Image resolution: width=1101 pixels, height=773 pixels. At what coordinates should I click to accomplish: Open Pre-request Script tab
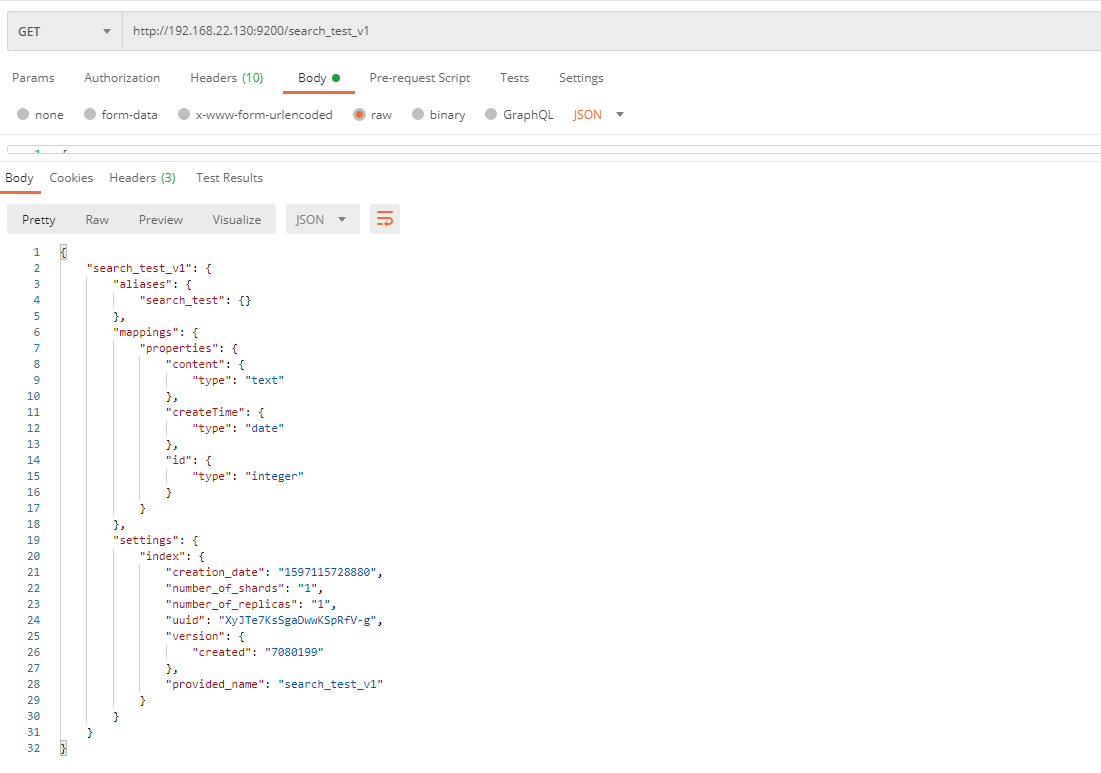click(420, 78)
